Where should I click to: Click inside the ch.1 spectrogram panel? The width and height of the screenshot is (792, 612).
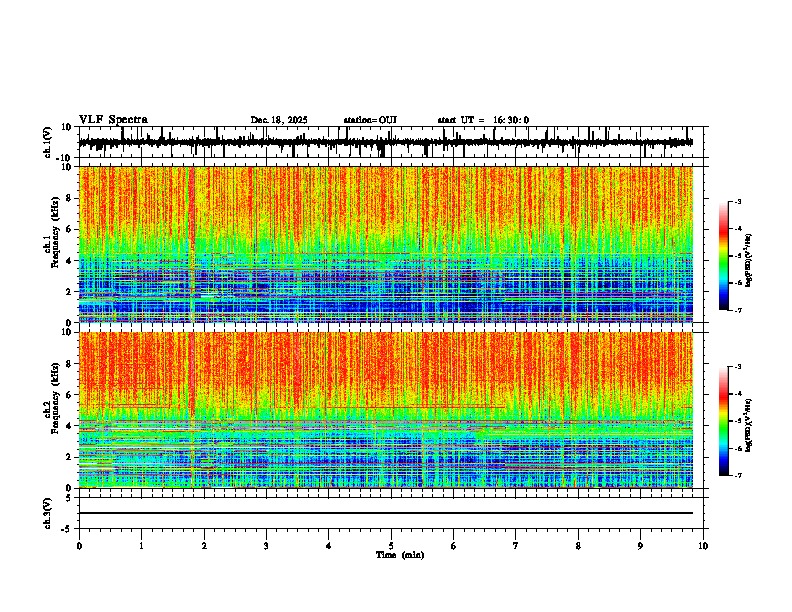386,244
